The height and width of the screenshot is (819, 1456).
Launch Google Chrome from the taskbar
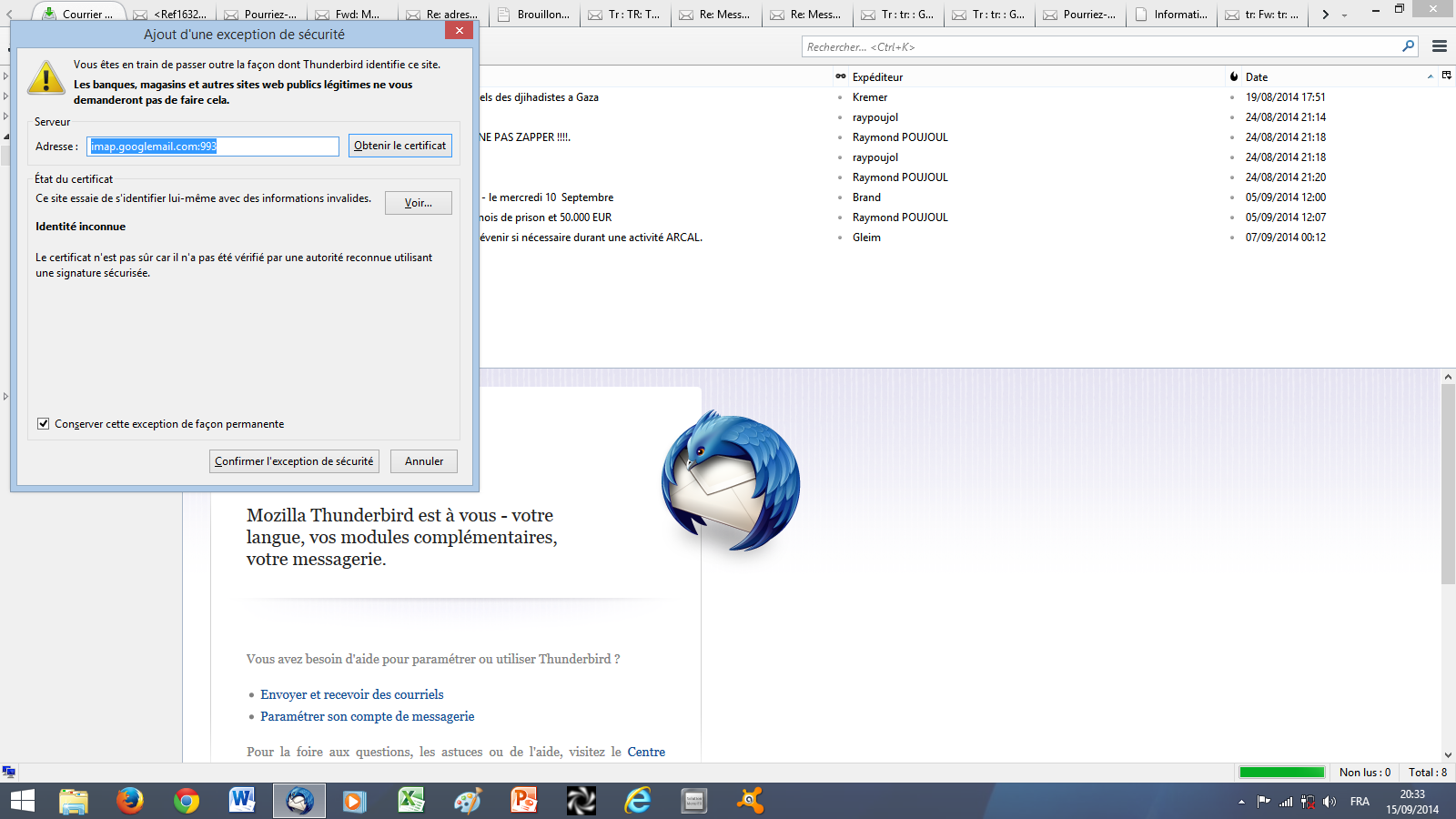point(187,801)
